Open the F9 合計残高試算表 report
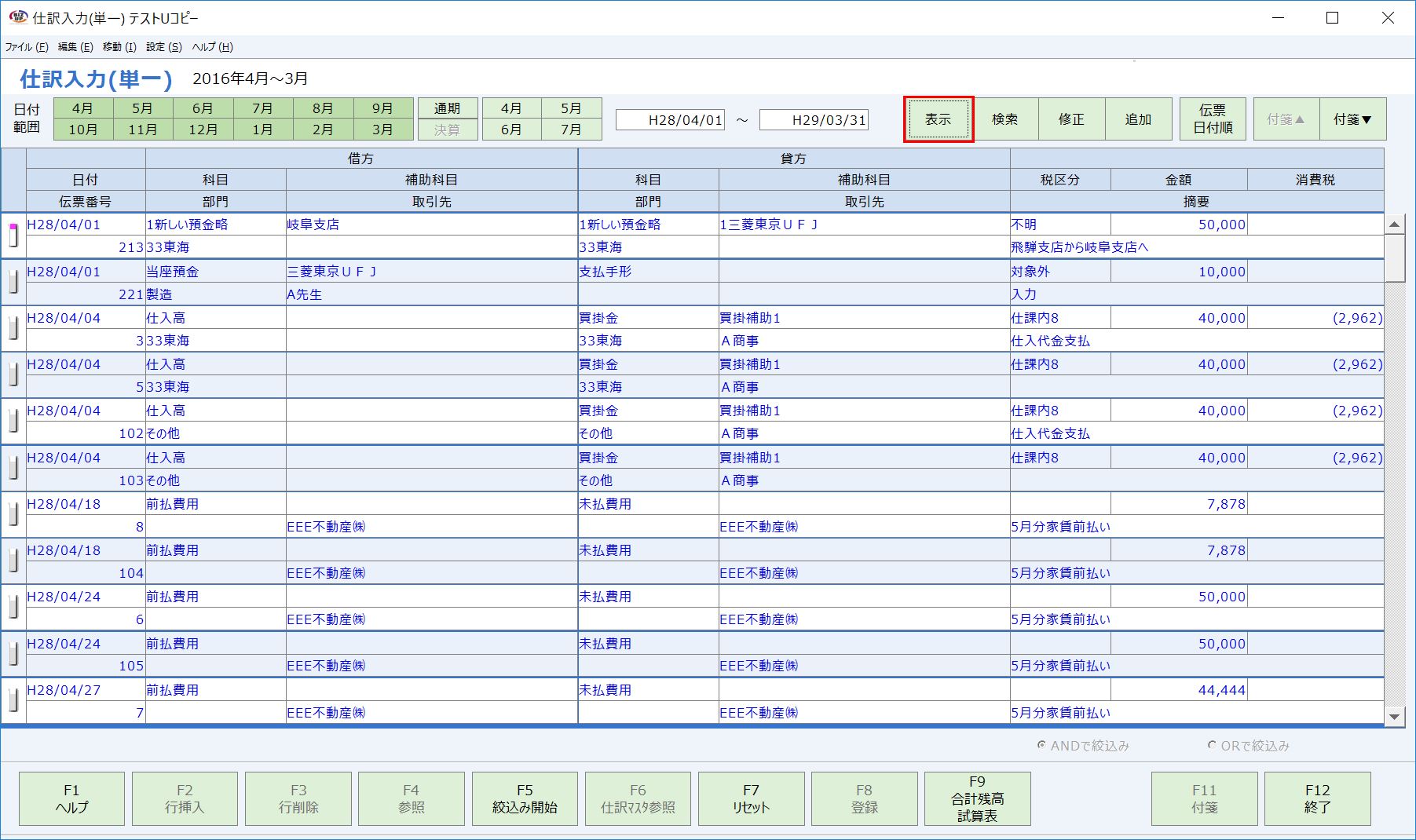1416x840 pixels. coord(977,798)
